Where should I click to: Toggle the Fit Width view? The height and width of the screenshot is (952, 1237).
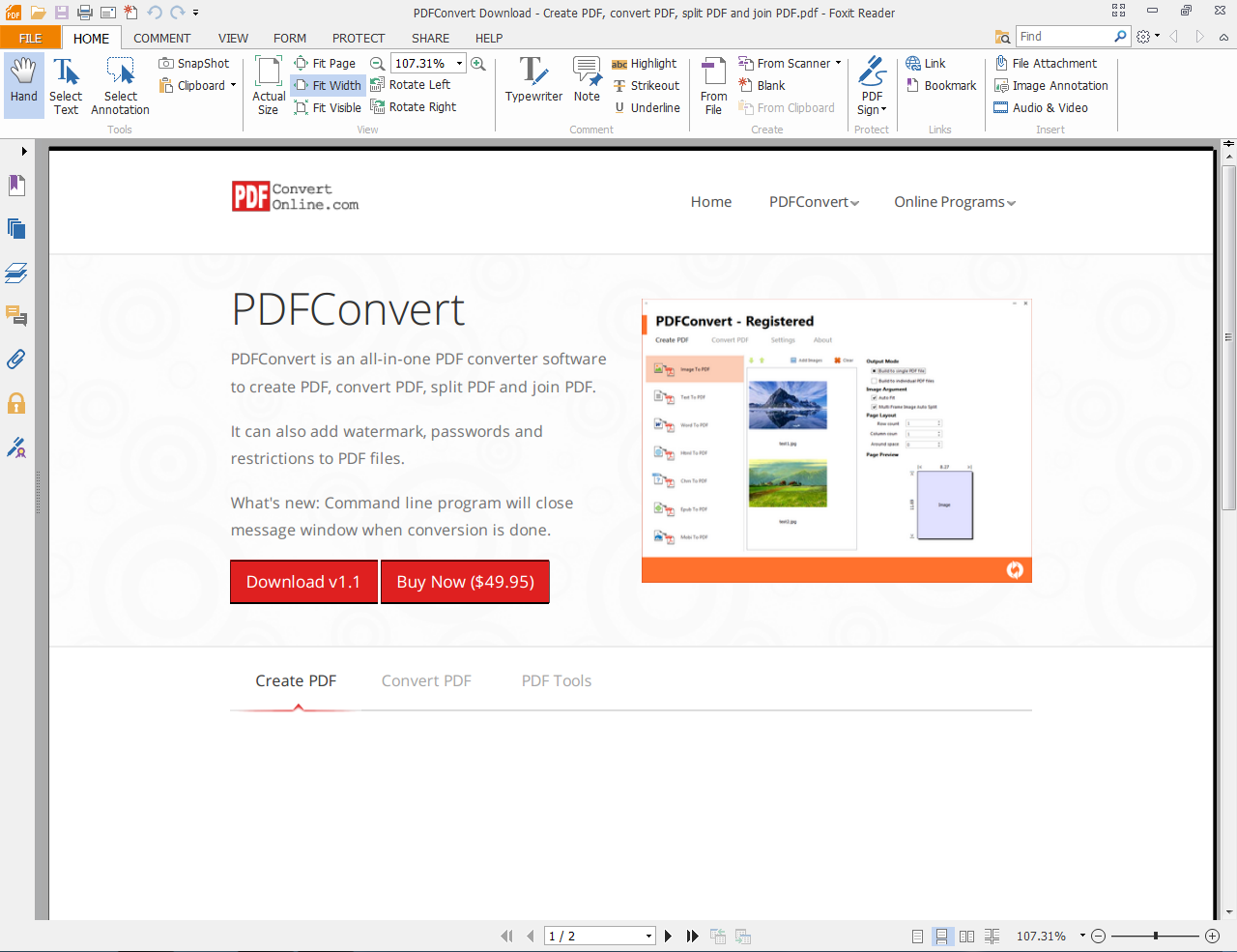328,85
